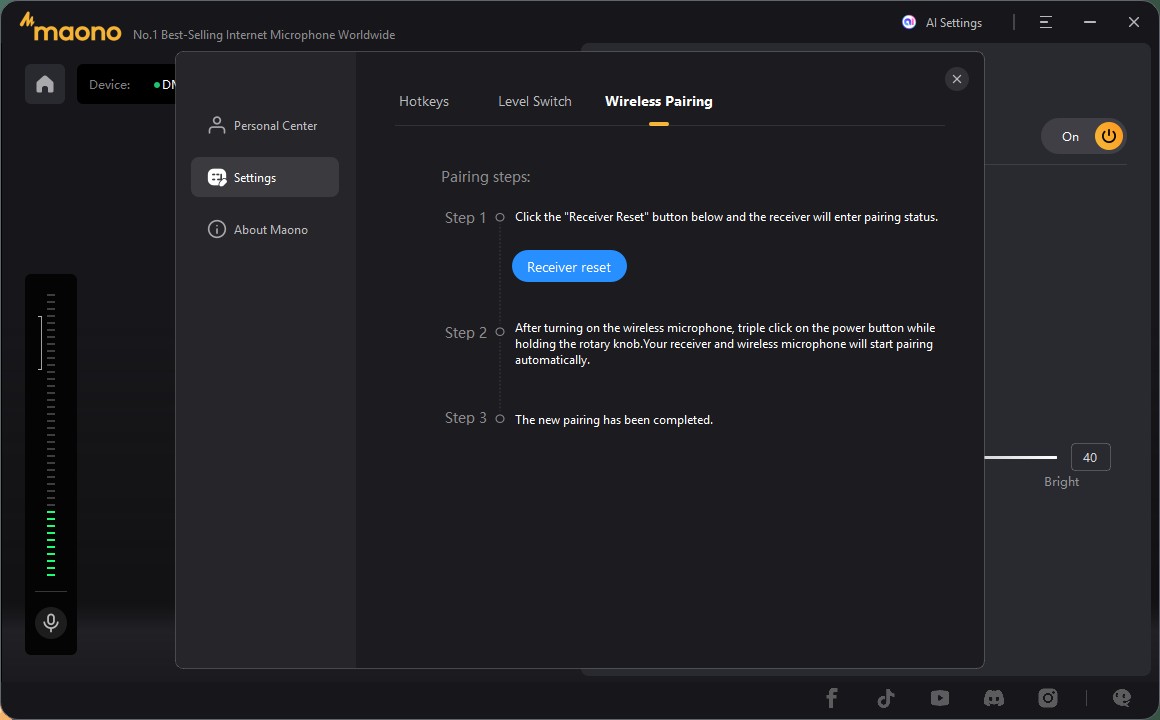1160x720 pixels.
Task: Open the TikTok social link icon
Action: (x=885, y=698)
